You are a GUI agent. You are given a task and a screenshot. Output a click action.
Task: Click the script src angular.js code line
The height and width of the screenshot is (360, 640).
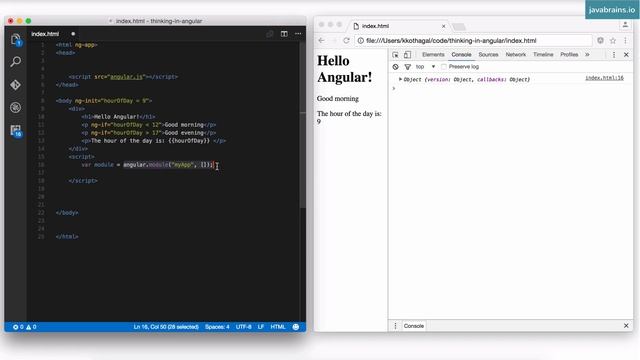tap(123, 77)
